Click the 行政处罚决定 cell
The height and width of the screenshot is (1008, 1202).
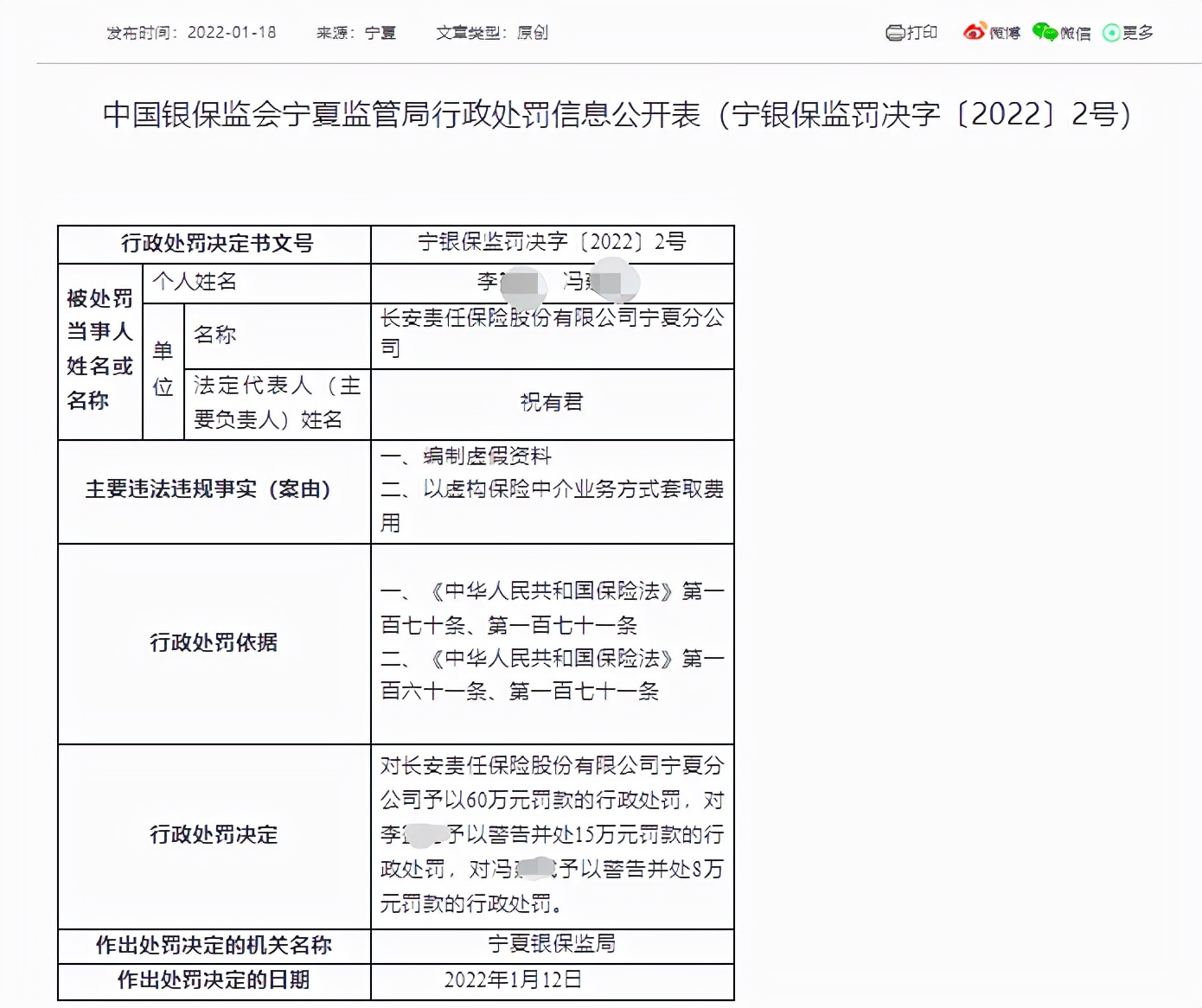[x=214, y=837]
